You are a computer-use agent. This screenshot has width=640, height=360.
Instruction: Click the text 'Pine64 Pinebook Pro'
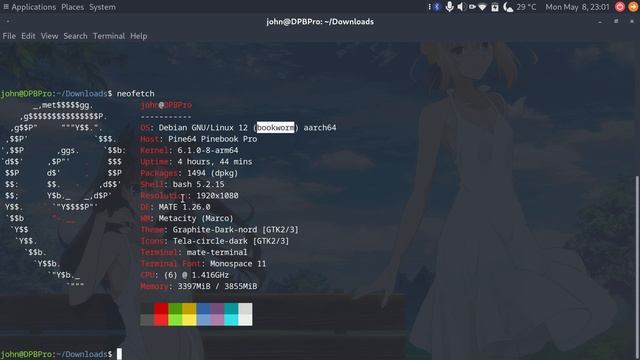[x=213, y=139]
